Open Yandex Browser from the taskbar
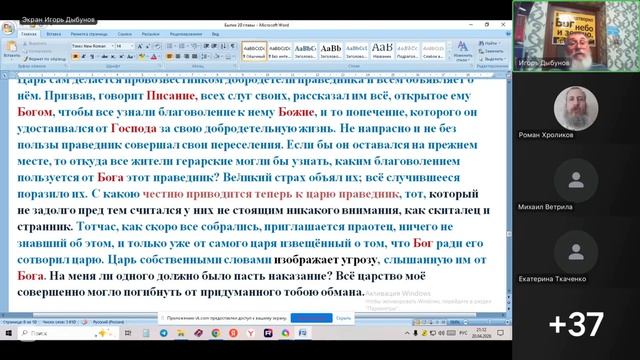The width and height of the screenshot is (640, 360). [x=251, y=333]
